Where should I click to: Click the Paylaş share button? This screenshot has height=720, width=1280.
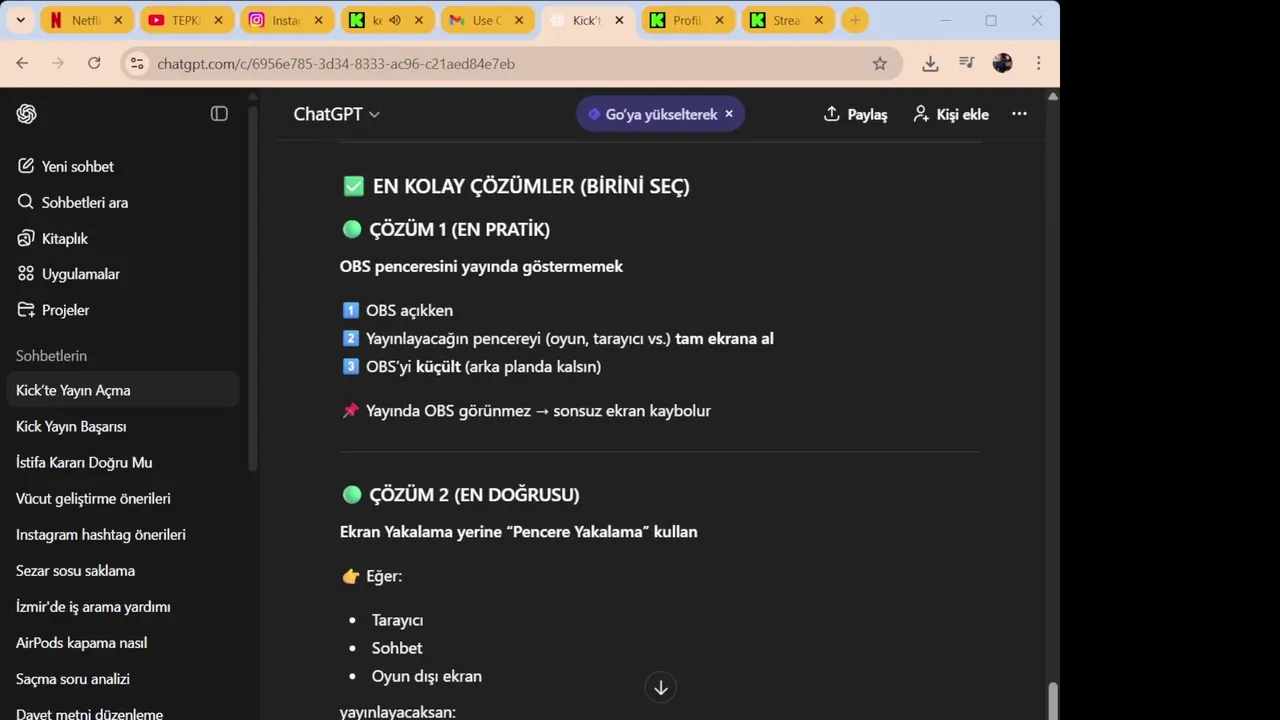pyautogui.click(x=855, y=114)
